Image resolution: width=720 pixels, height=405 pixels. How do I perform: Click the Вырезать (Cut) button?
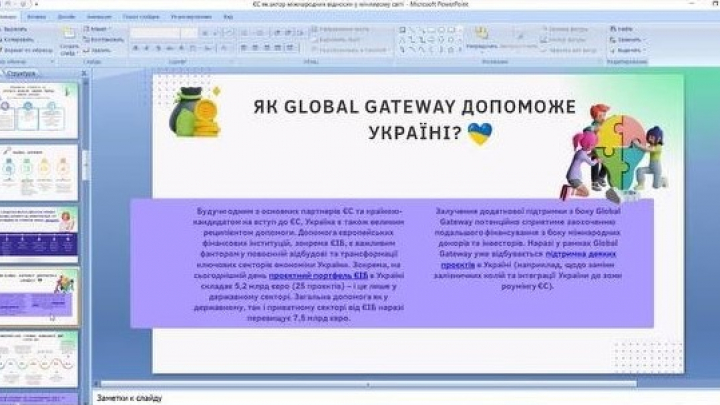click(12, 29)
